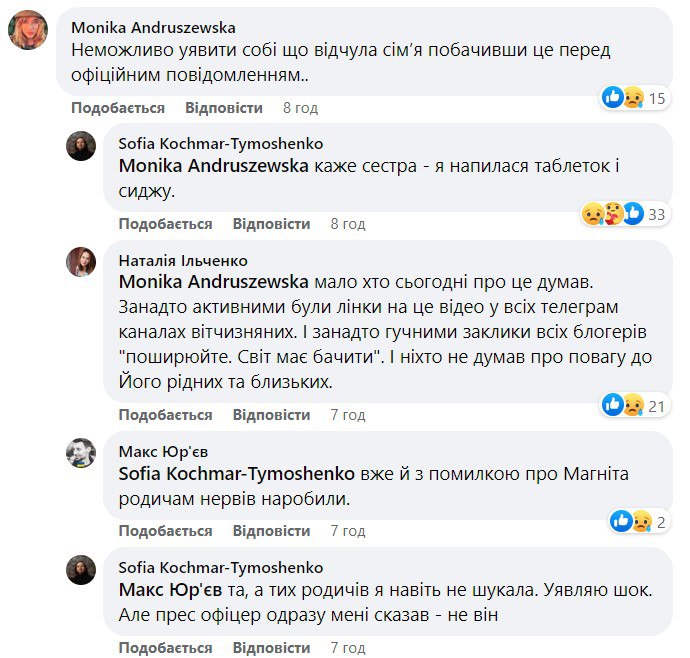Viewport: 690px width, 658px height.
Task: Reply to Макс Юр'єв's comment
Action: [271, 531]
